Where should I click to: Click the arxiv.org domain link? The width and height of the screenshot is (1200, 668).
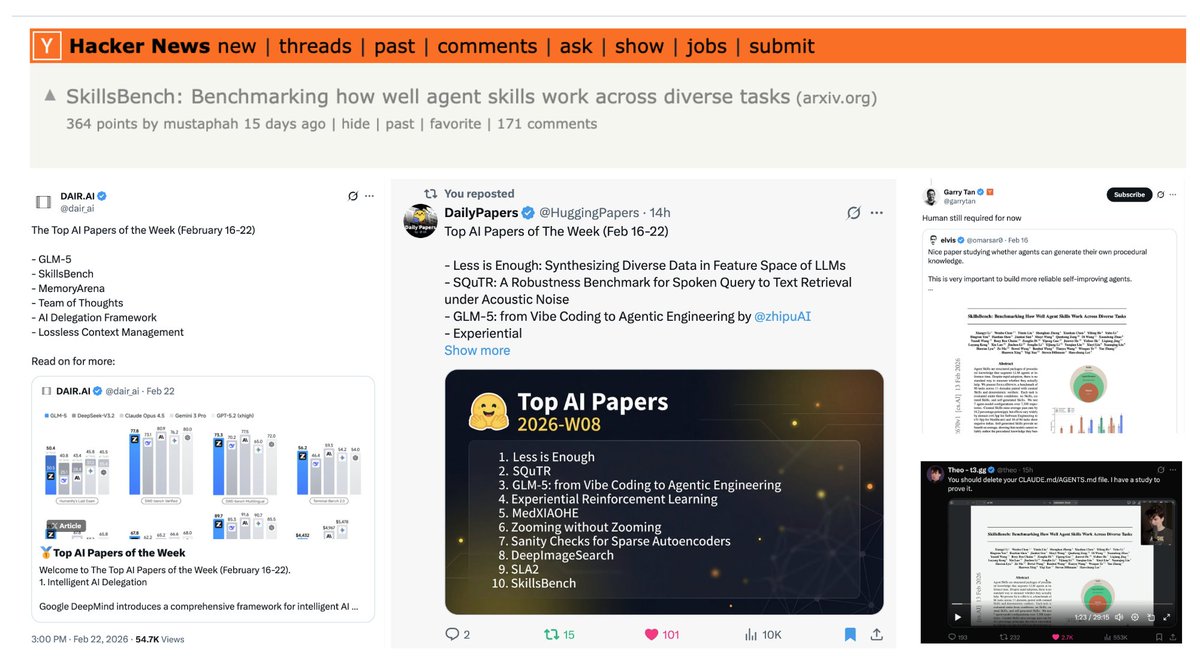837,98
